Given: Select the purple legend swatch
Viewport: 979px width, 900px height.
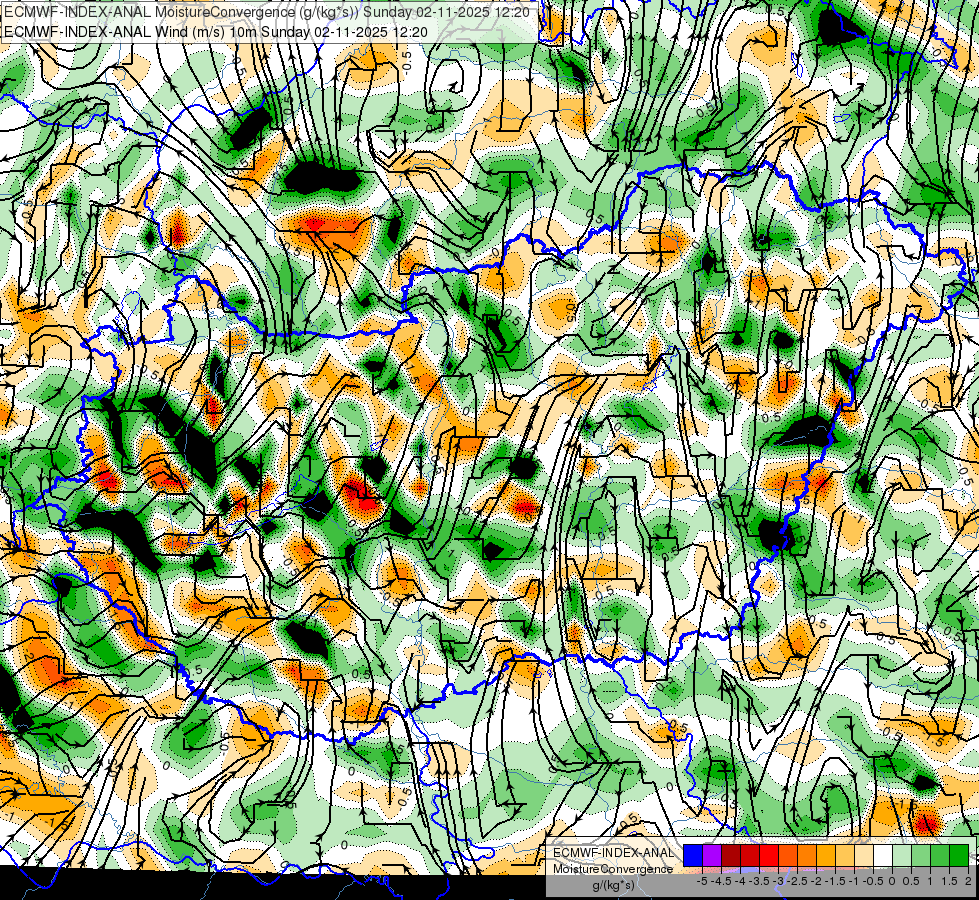Looking at the screenshot, I should [x=712, y=856].
